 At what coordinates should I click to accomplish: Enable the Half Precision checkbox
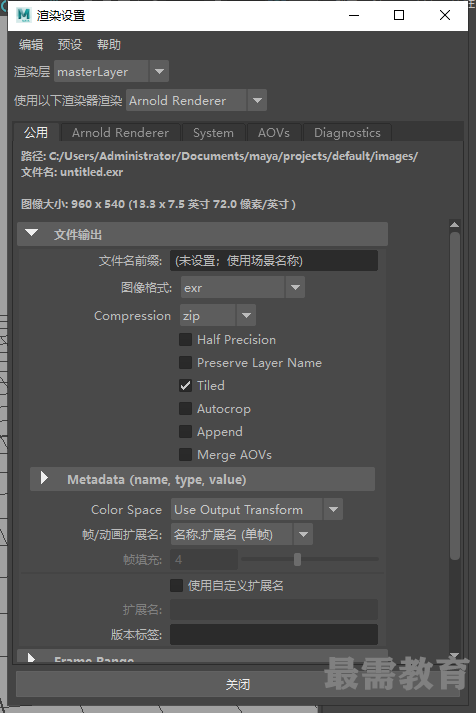click(185, 340)
